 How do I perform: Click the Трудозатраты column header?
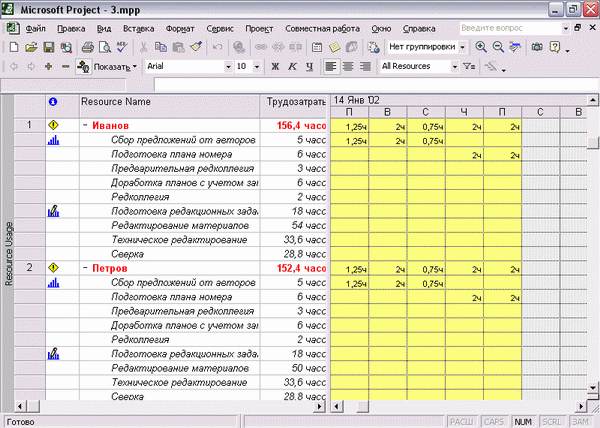point(293,106)
